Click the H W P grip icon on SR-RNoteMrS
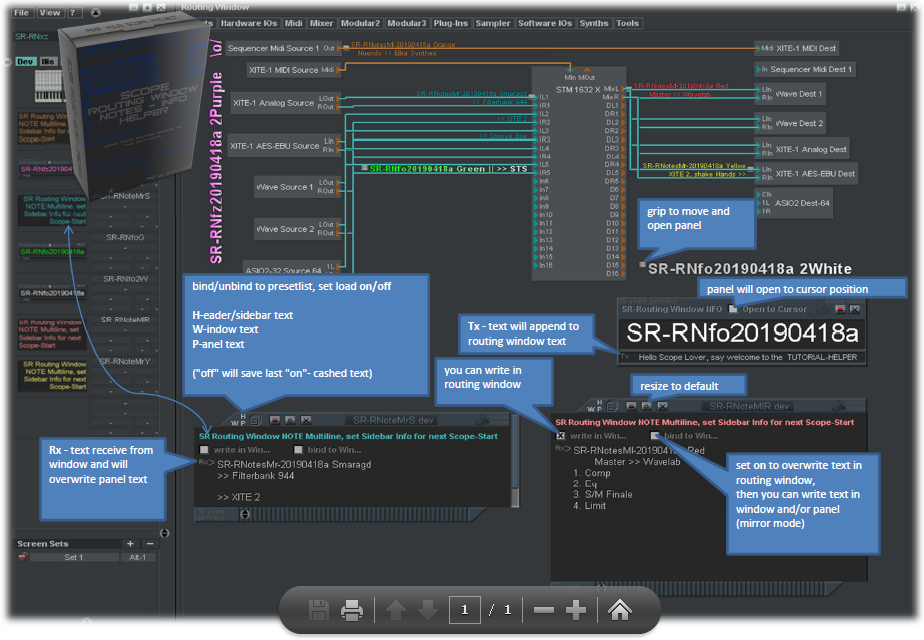924x640 pixels. click(242, 418)
